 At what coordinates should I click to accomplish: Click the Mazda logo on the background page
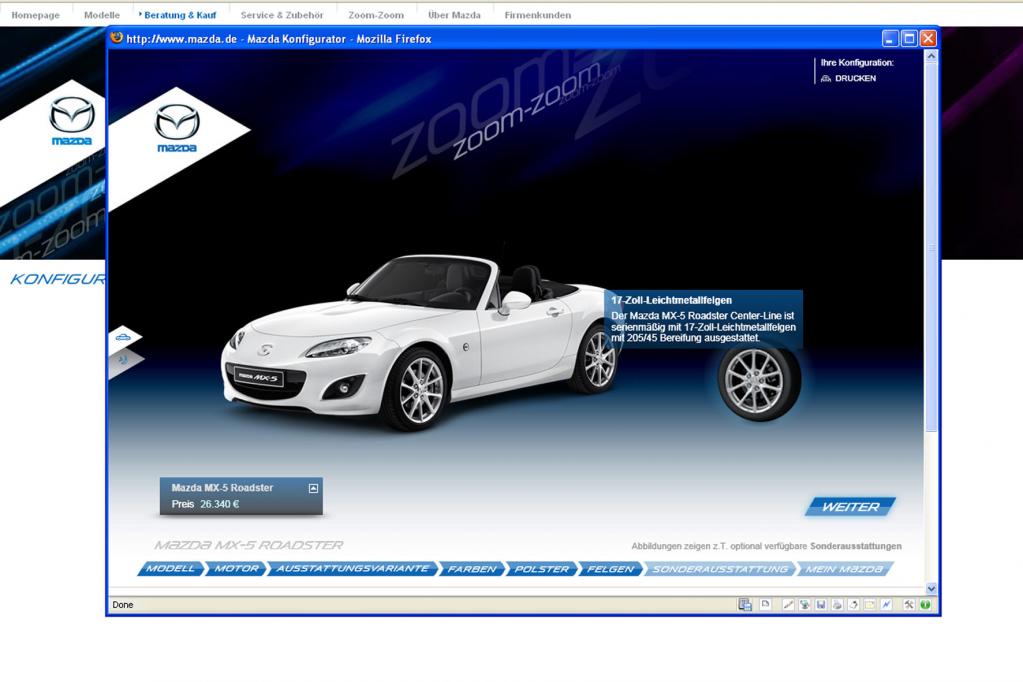click(72, 121)
